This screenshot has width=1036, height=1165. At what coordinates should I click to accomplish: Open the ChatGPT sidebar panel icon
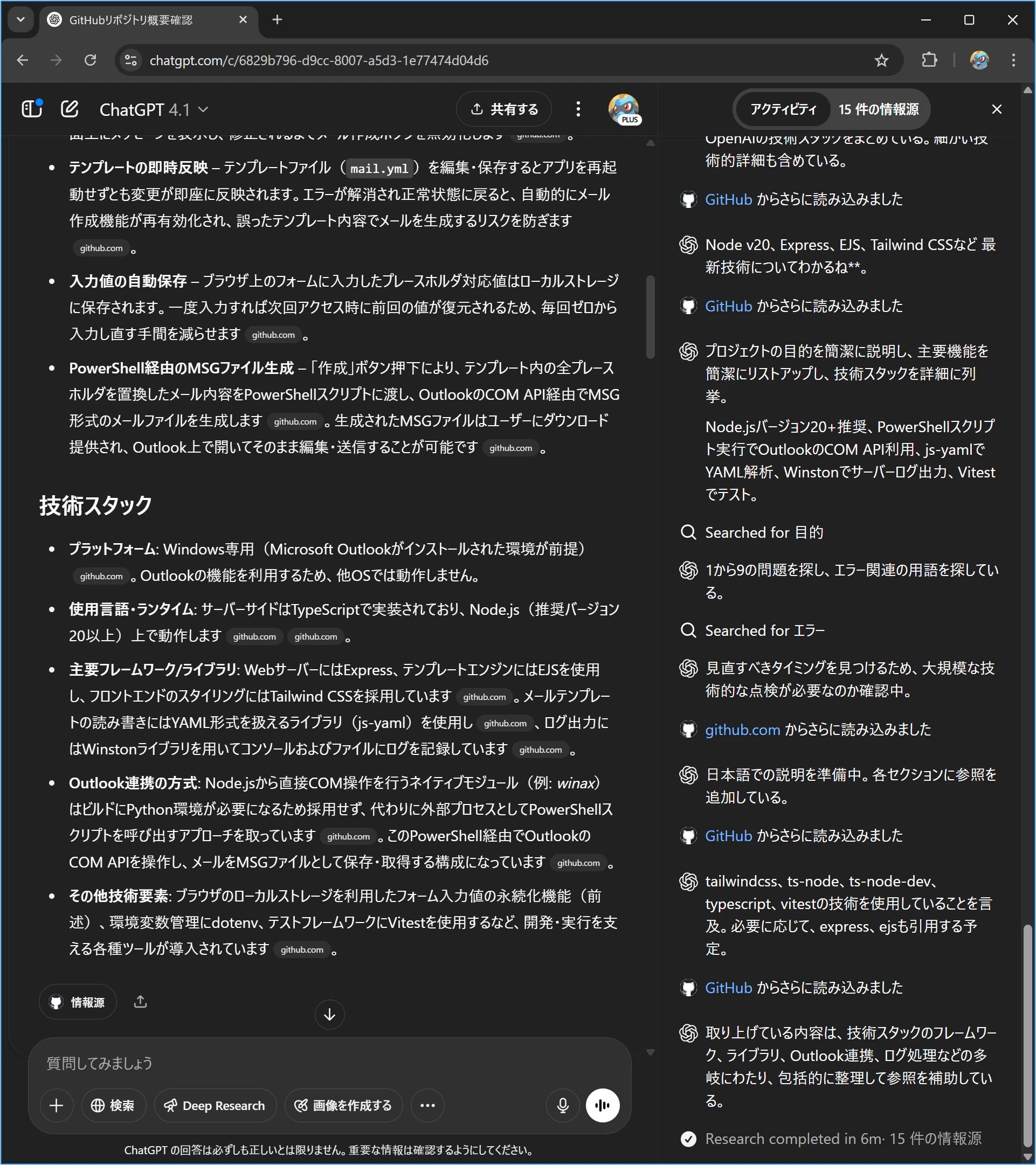point(31,108)
